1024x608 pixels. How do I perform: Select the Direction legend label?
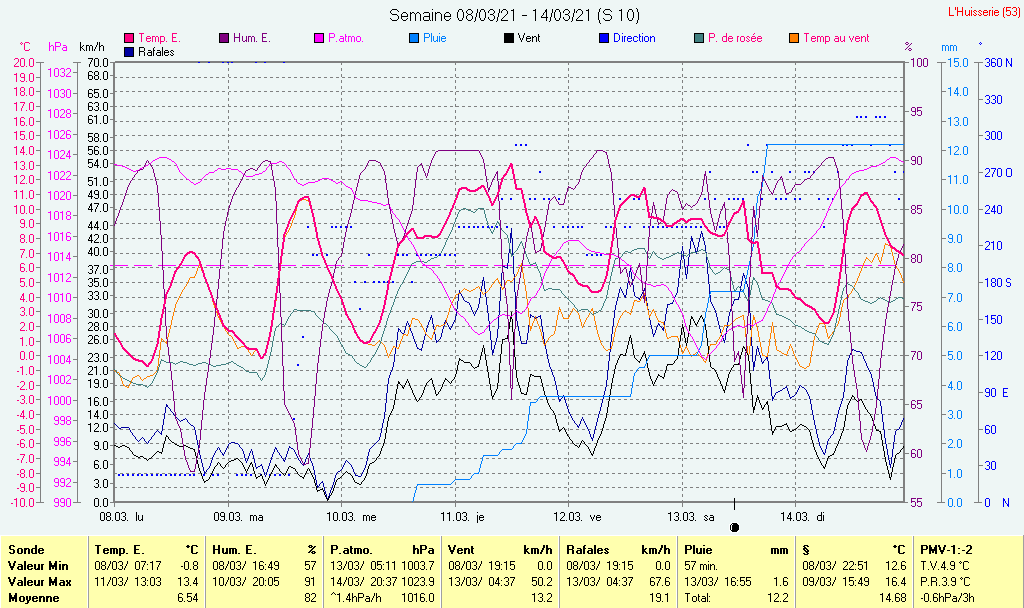[x=634, y=39]
